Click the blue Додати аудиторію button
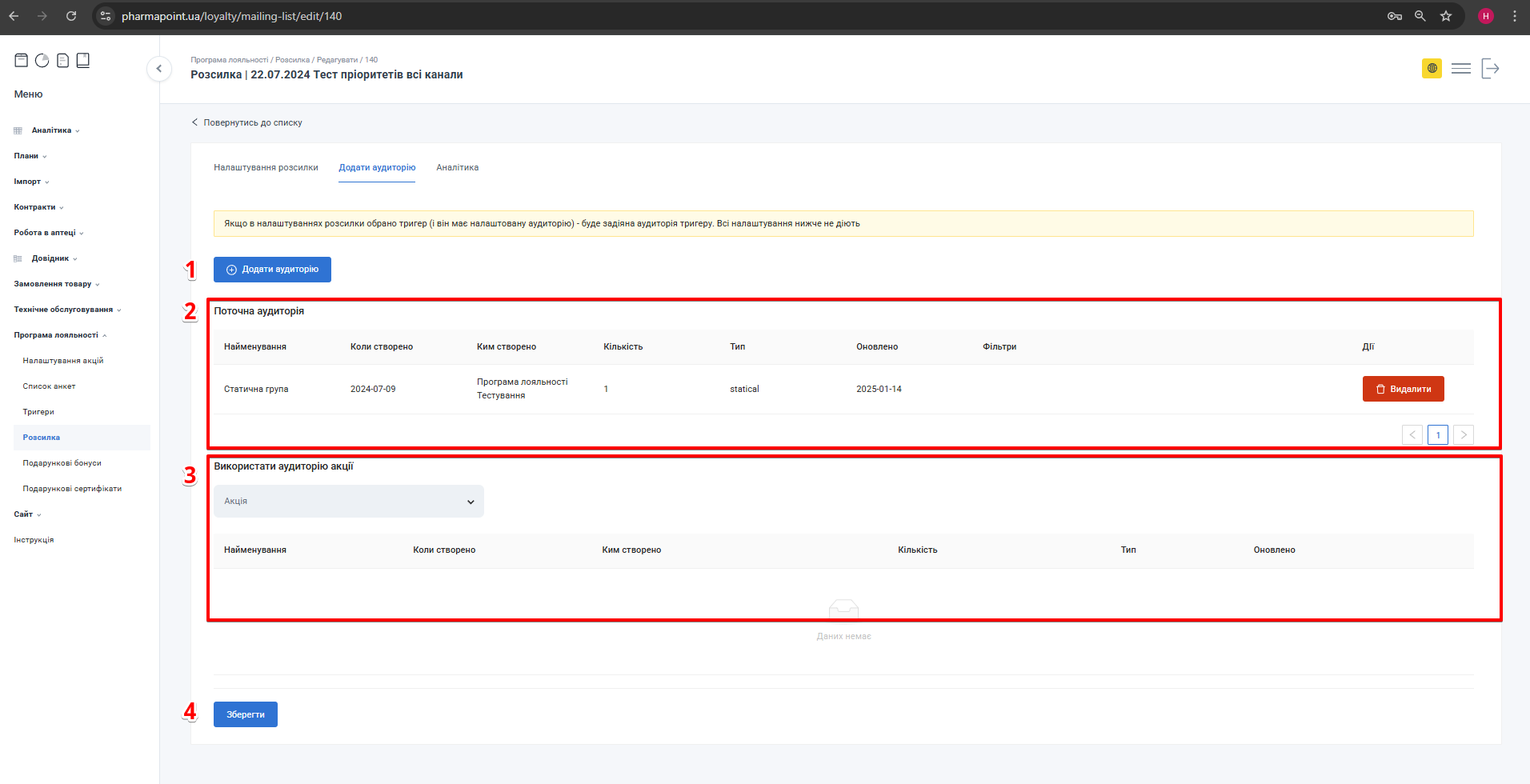The image size is (1530, 784). coord(272,270)
